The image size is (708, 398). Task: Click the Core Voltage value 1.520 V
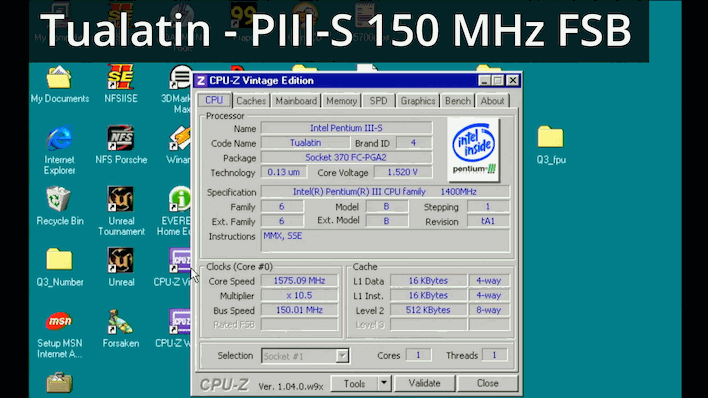click(x=403, y=173)
